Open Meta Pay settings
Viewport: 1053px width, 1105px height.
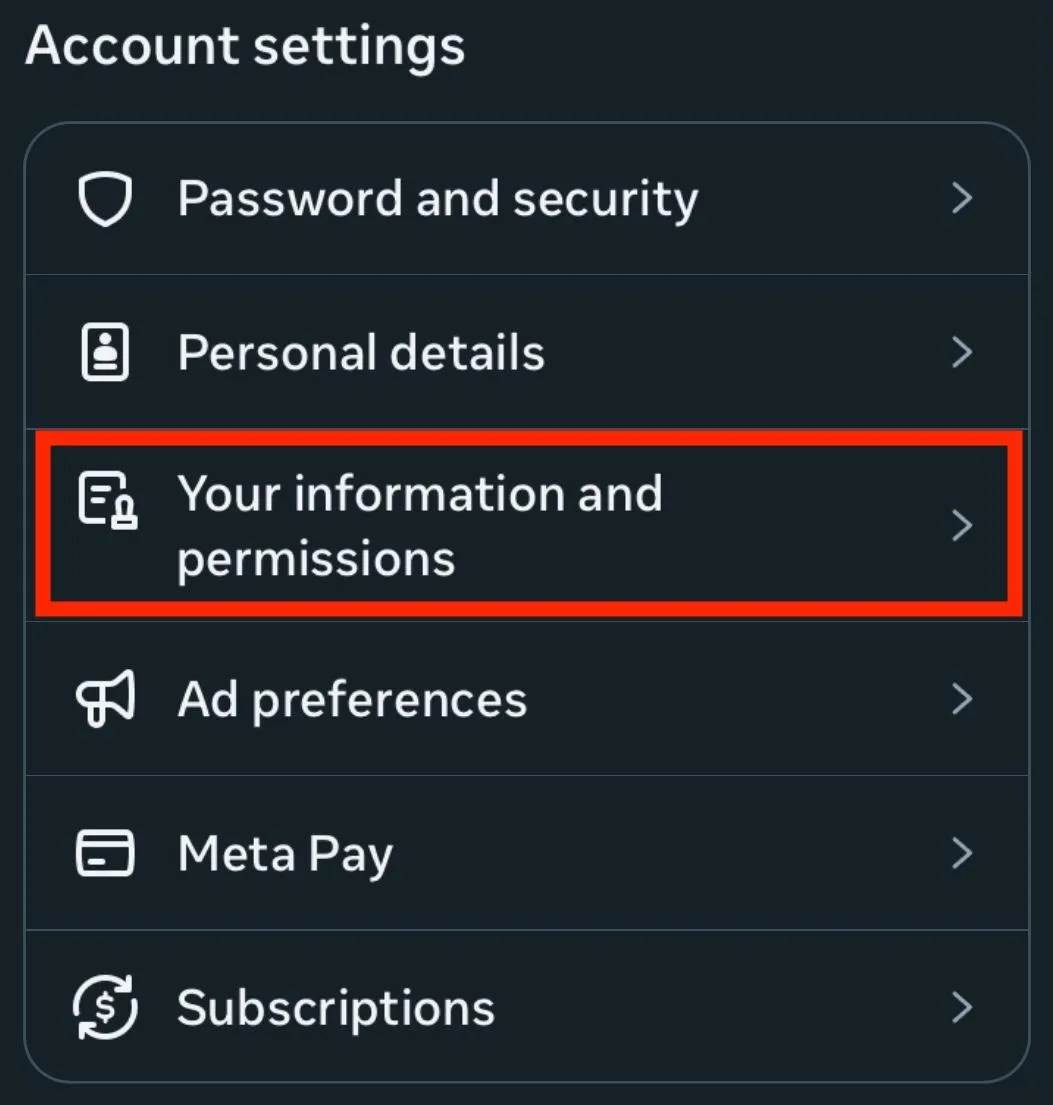click(285, 854)
